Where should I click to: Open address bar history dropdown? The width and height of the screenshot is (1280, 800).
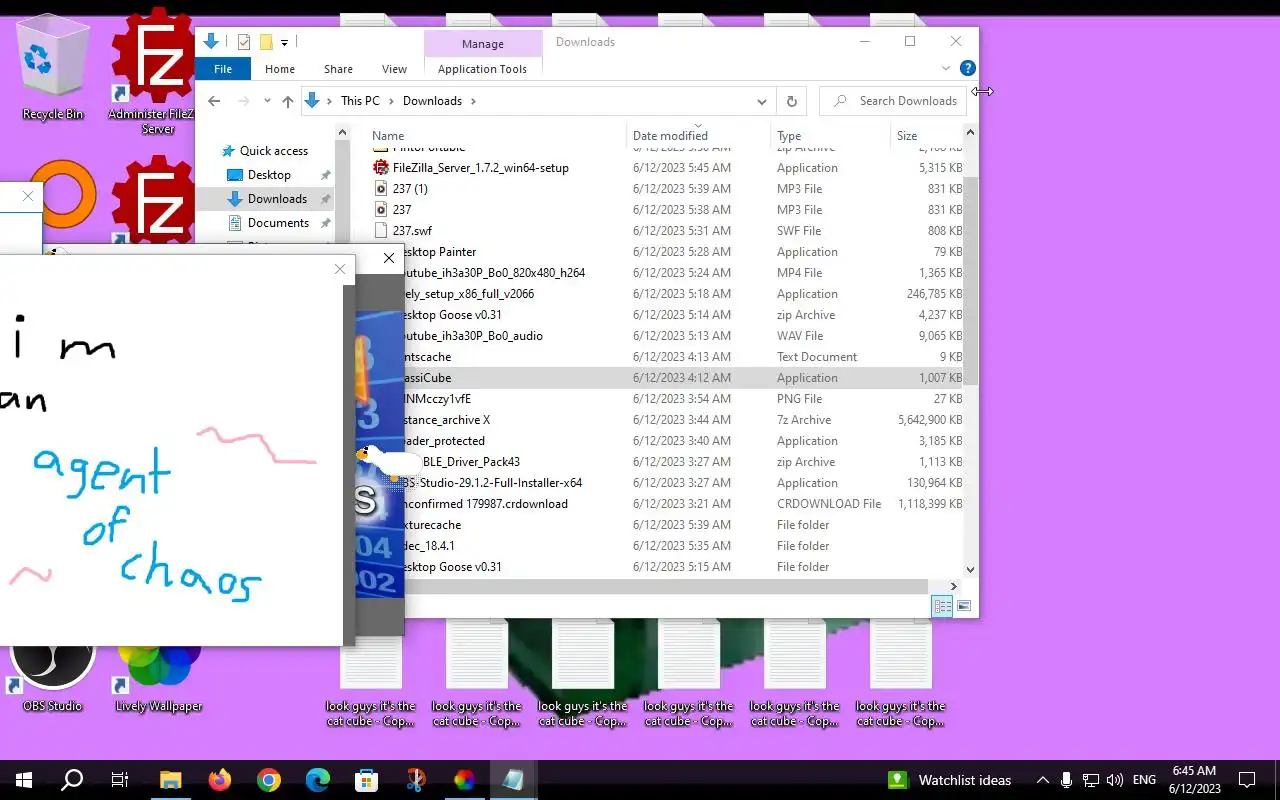pos(762,101)
